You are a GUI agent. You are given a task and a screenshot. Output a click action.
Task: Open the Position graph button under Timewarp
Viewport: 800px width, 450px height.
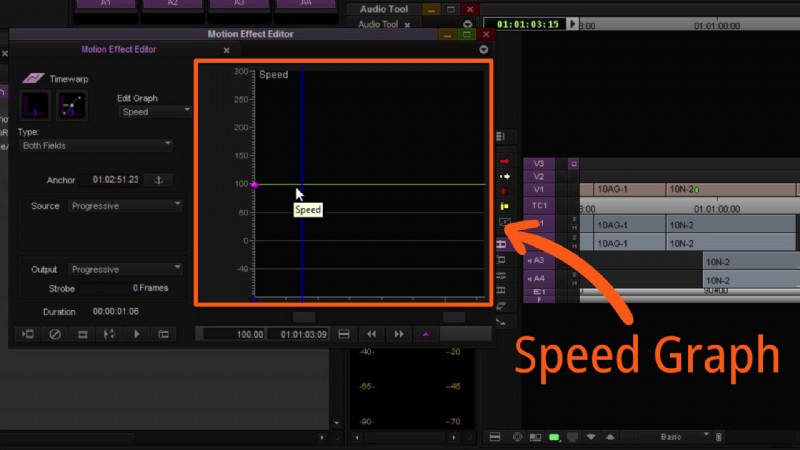pyautogui.click(x=71, y=105)
